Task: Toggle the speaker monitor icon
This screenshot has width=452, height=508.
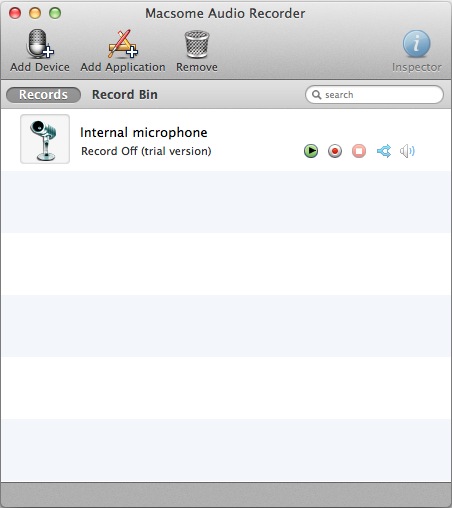Action: (x=407, y=151)
